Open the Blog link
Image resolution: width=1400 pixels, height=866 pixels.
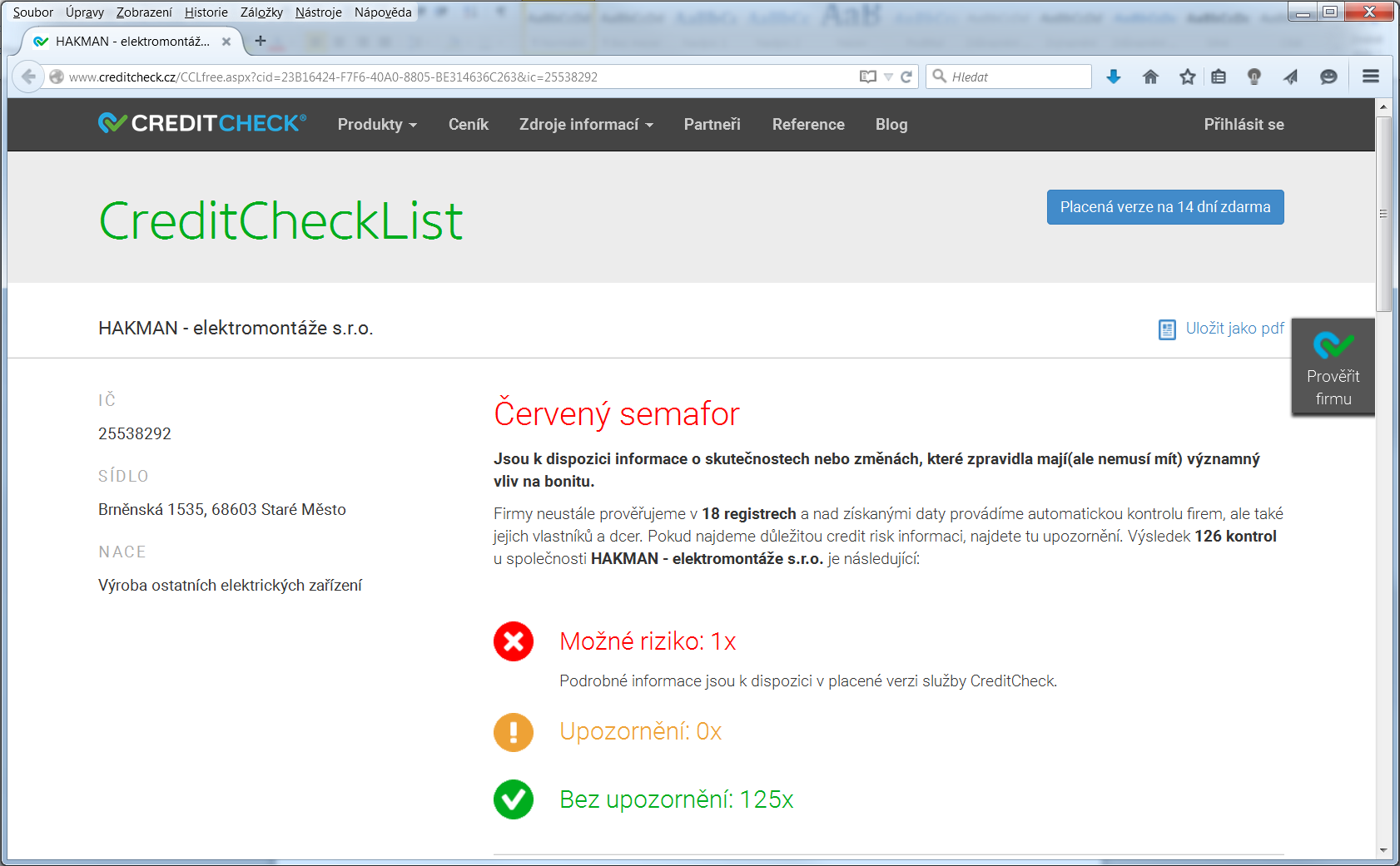pos(891,124)
